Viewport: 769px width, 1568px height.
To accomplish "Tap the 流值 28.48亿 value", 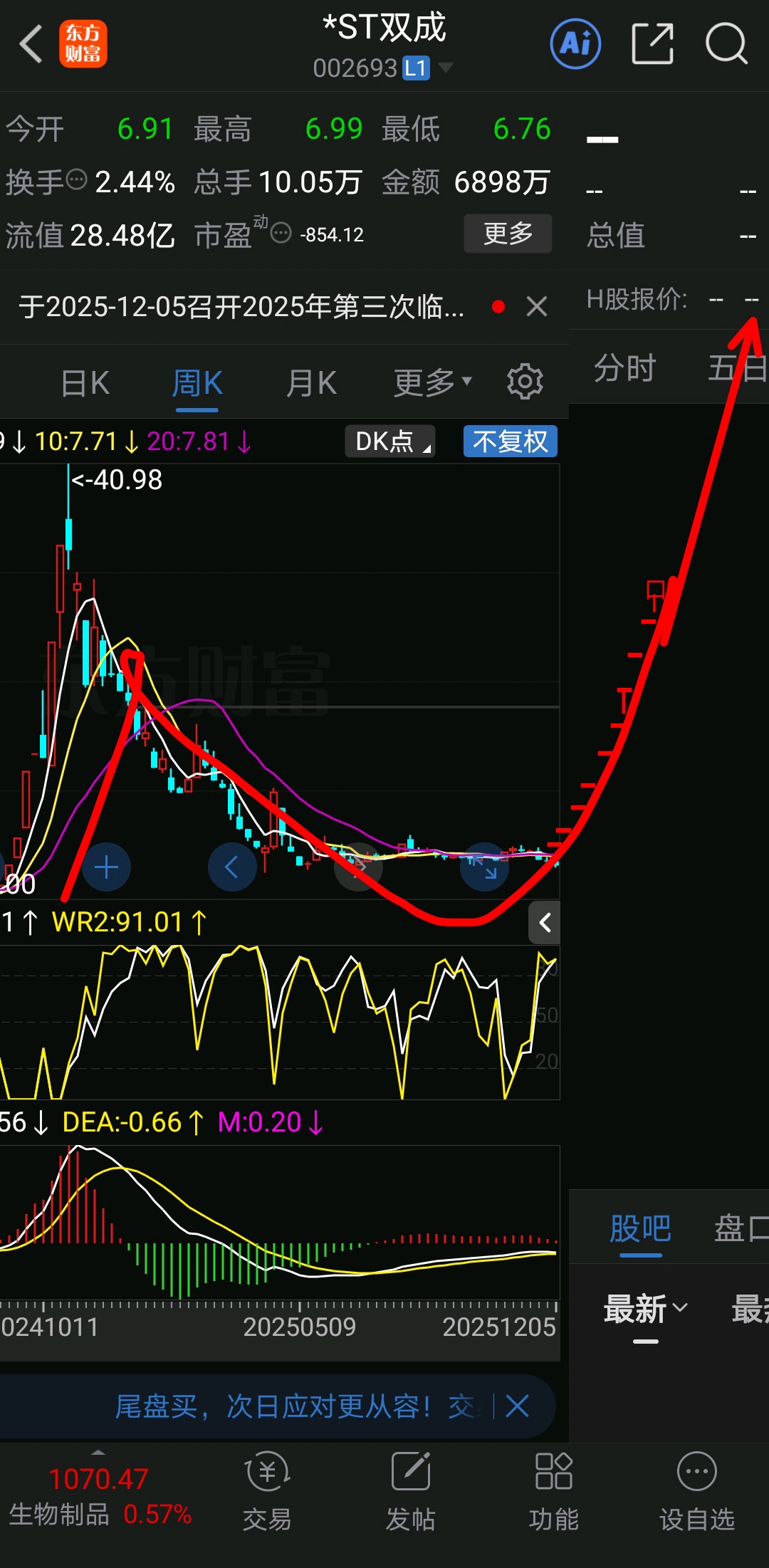I will pos(90,235).
